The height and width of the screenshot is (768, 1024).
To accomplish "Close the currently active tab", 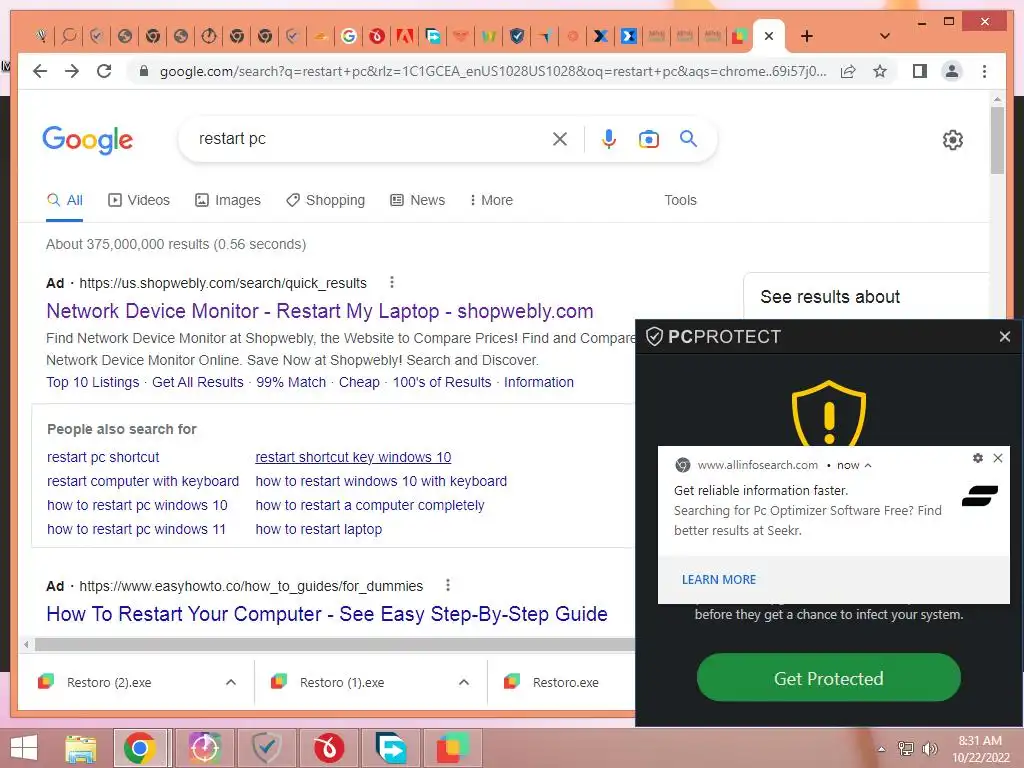I will (x=769, y=36).
